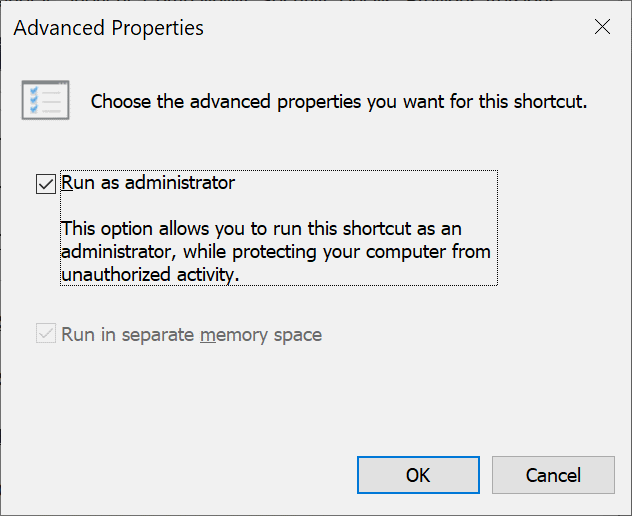
Task: Click the grayed Run in separate memory space checkbox
Action: (x=46, y=333)
